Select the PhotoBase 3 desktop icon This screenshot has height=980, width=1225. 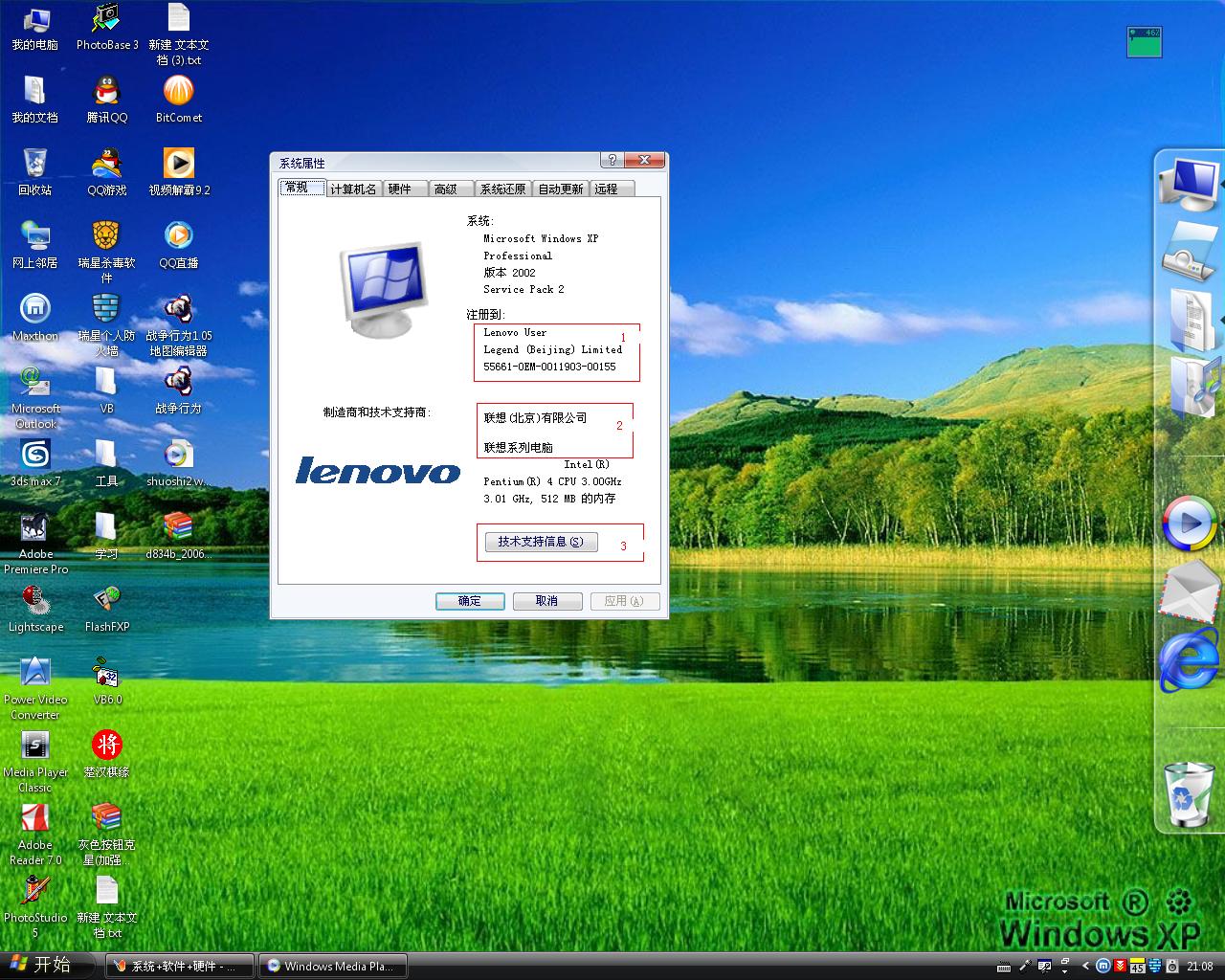pos(107,27)
